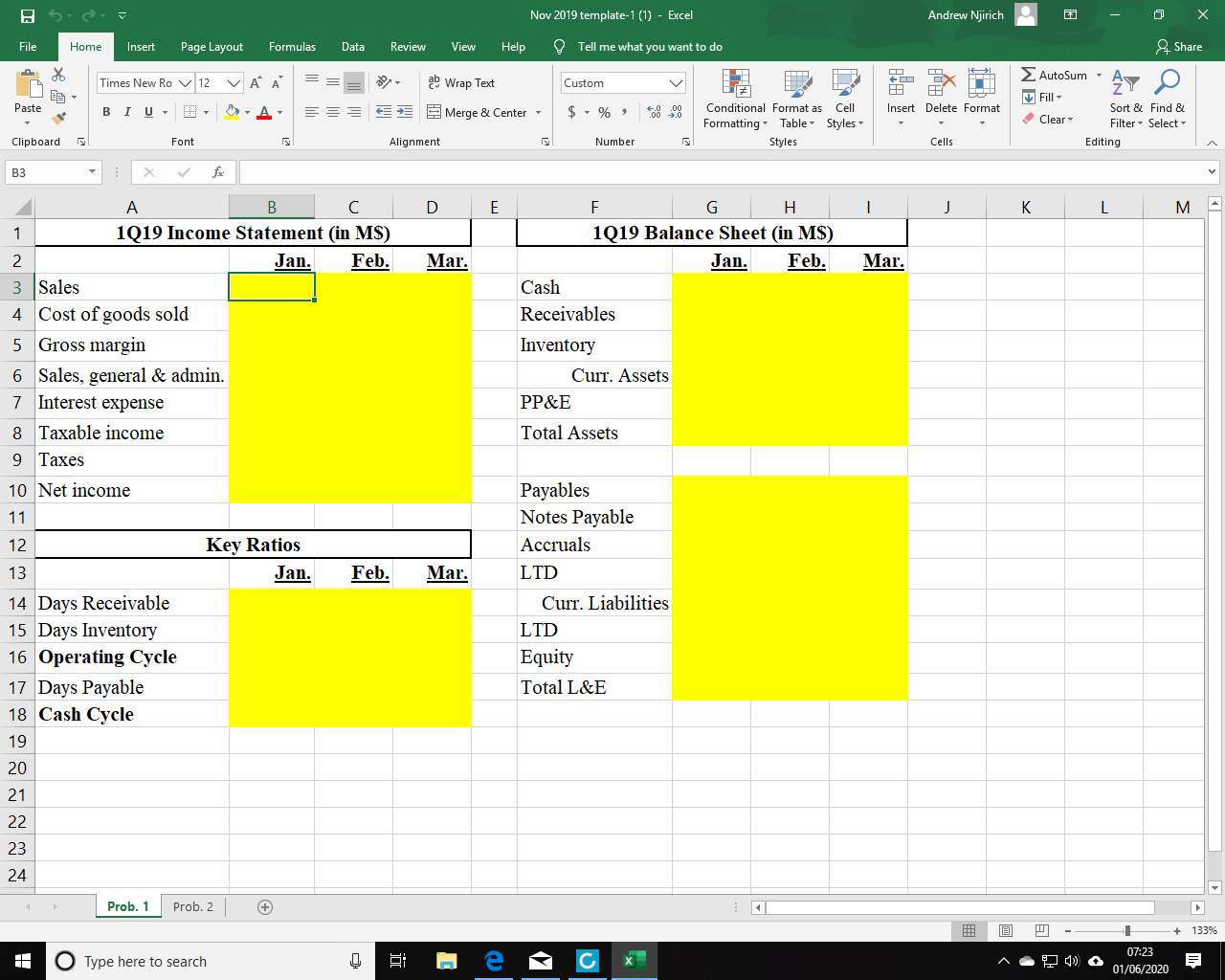1225x980 pixels.
Task: Switch to Page Break Preview in status bar
Action: pyautogui.click(x=1042, y=931)
